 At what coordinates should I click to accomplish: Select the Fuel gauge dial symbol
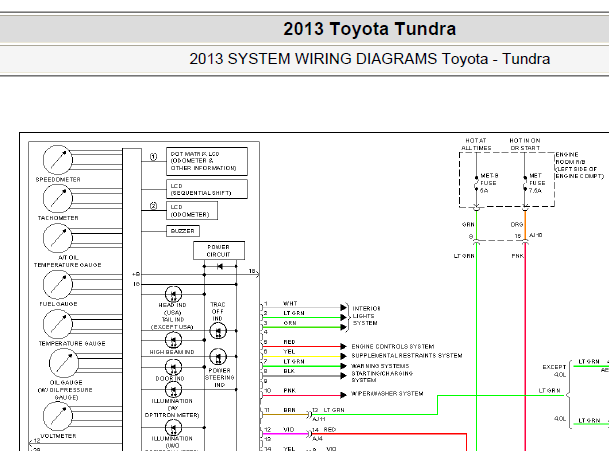click(x=58, y=284)
